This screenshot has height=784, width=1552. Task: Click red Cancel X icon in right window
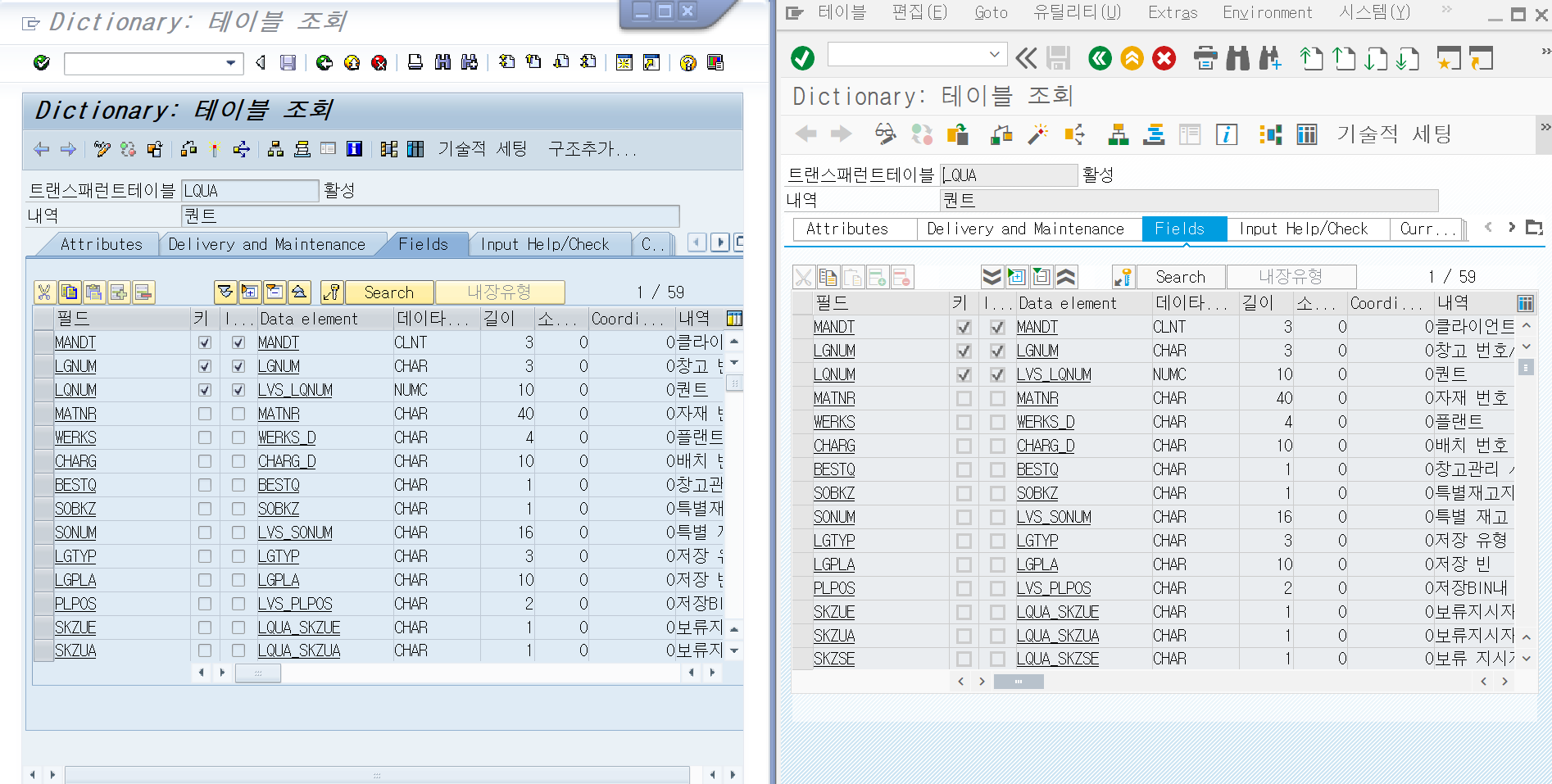coord(1164,58)
